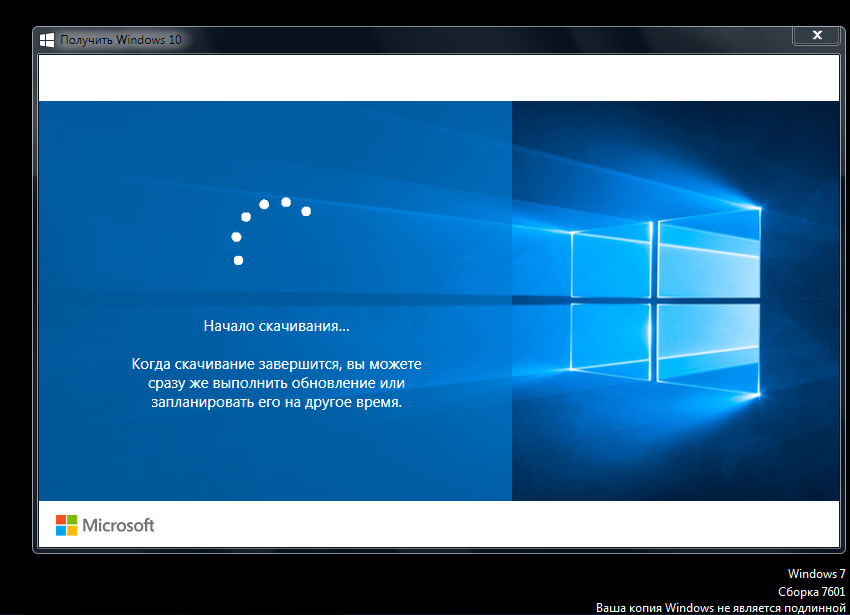Click the "Начало скачивания..." status text

coord(276,326)
